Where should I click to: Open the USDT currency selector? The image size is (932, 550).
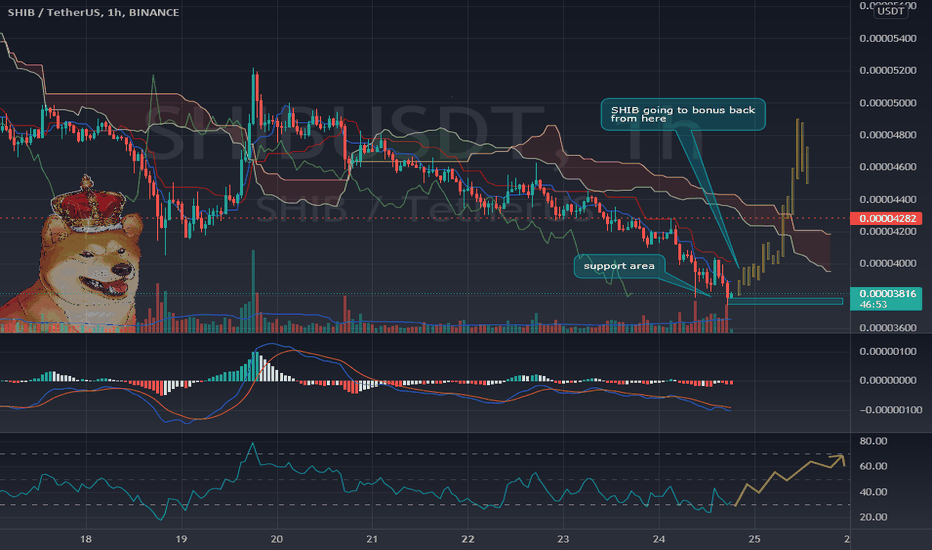(890, 11)
